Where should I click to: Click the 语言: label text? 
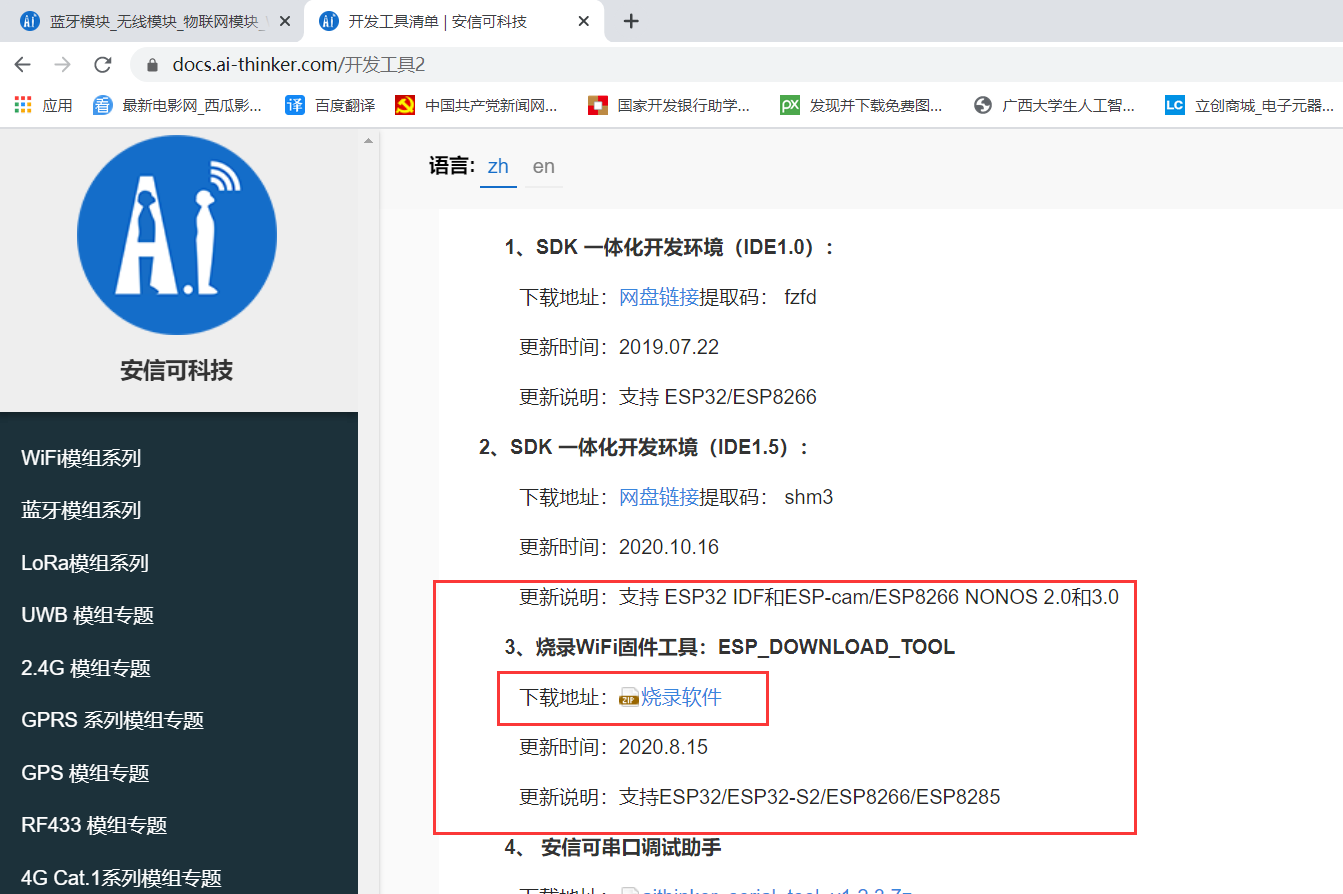pos(450,167)
